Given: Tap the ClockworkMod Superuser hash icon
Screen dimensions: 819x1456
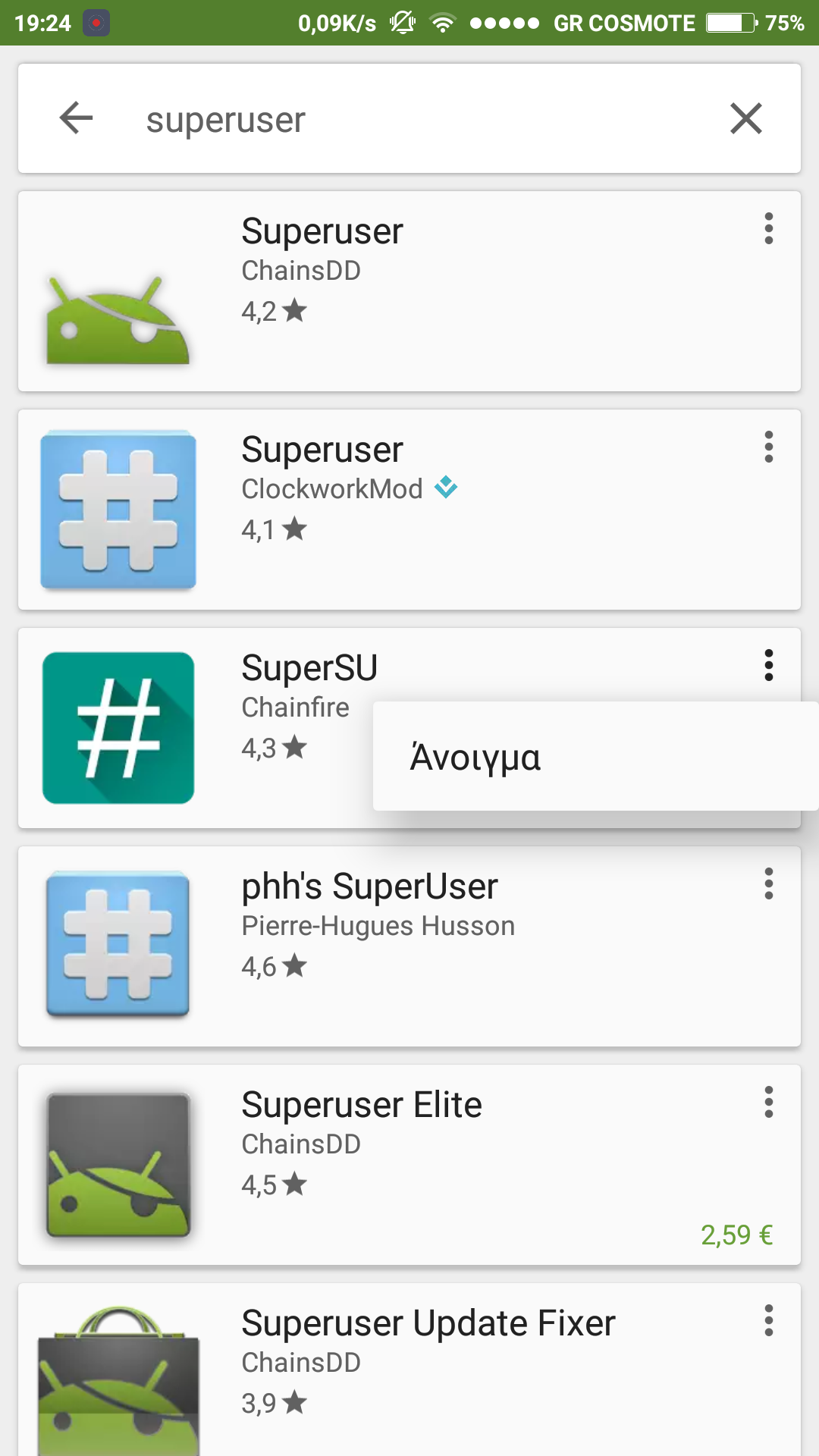Looking at the screenshot, I should (x=118, y=510).
